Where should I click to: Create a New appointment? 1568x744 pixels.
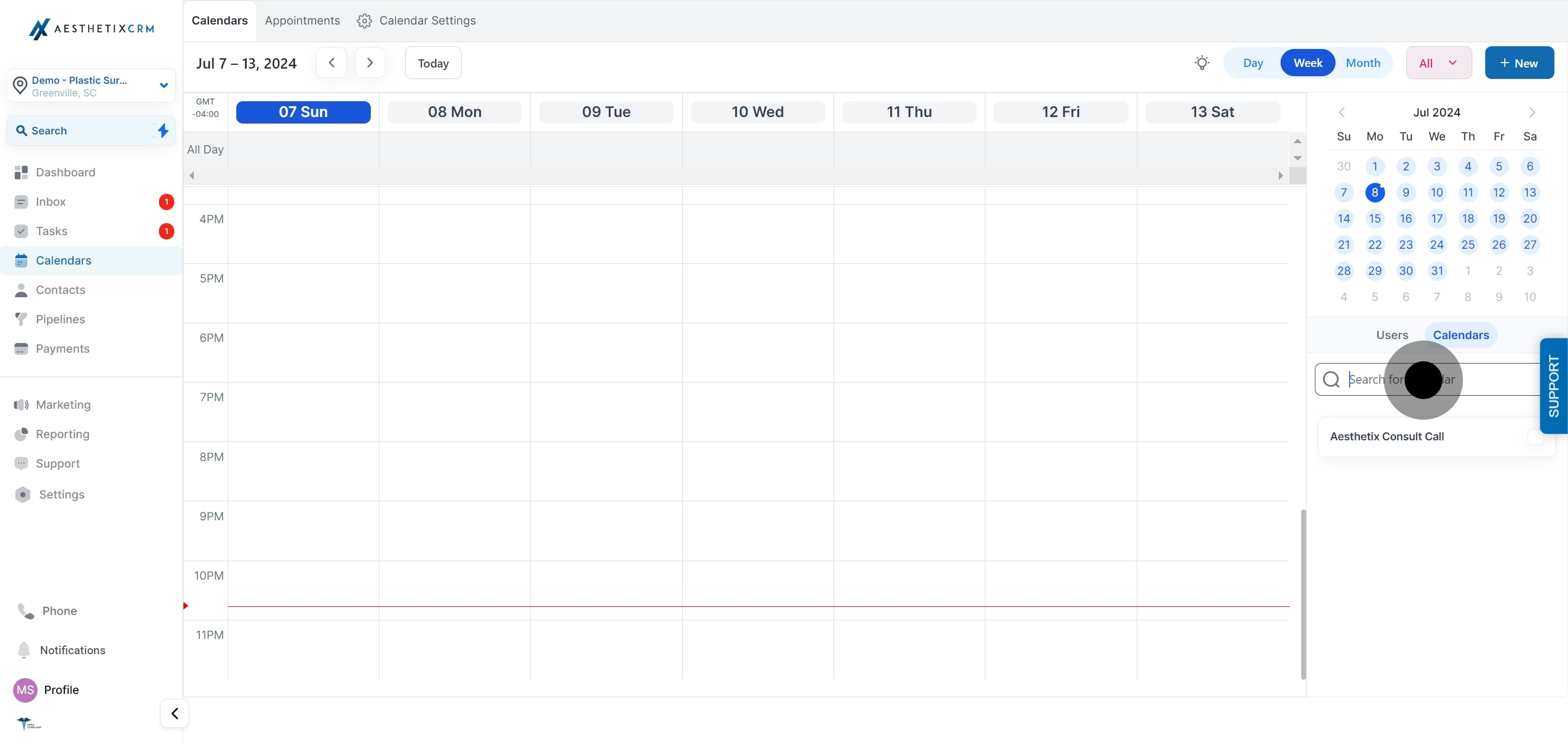click(1520, 63)
